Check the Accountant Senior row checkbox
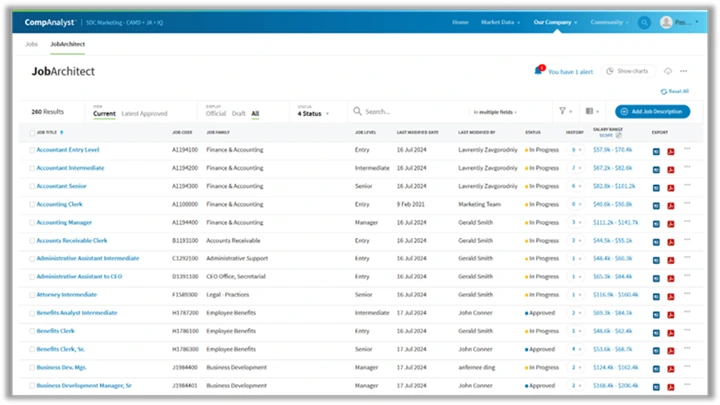The width and height of the screenshot is (720, 405). tap(32, 186)
